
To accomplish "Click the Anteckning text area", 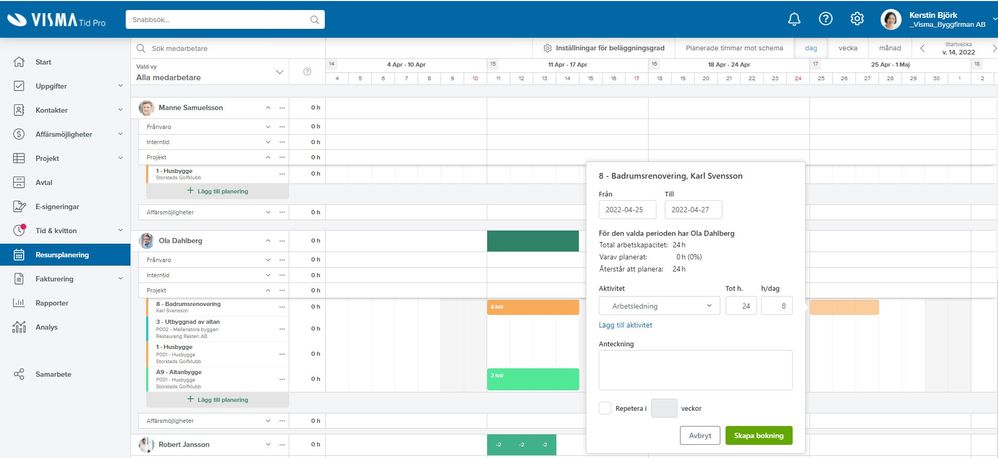I will coord(696,370).
